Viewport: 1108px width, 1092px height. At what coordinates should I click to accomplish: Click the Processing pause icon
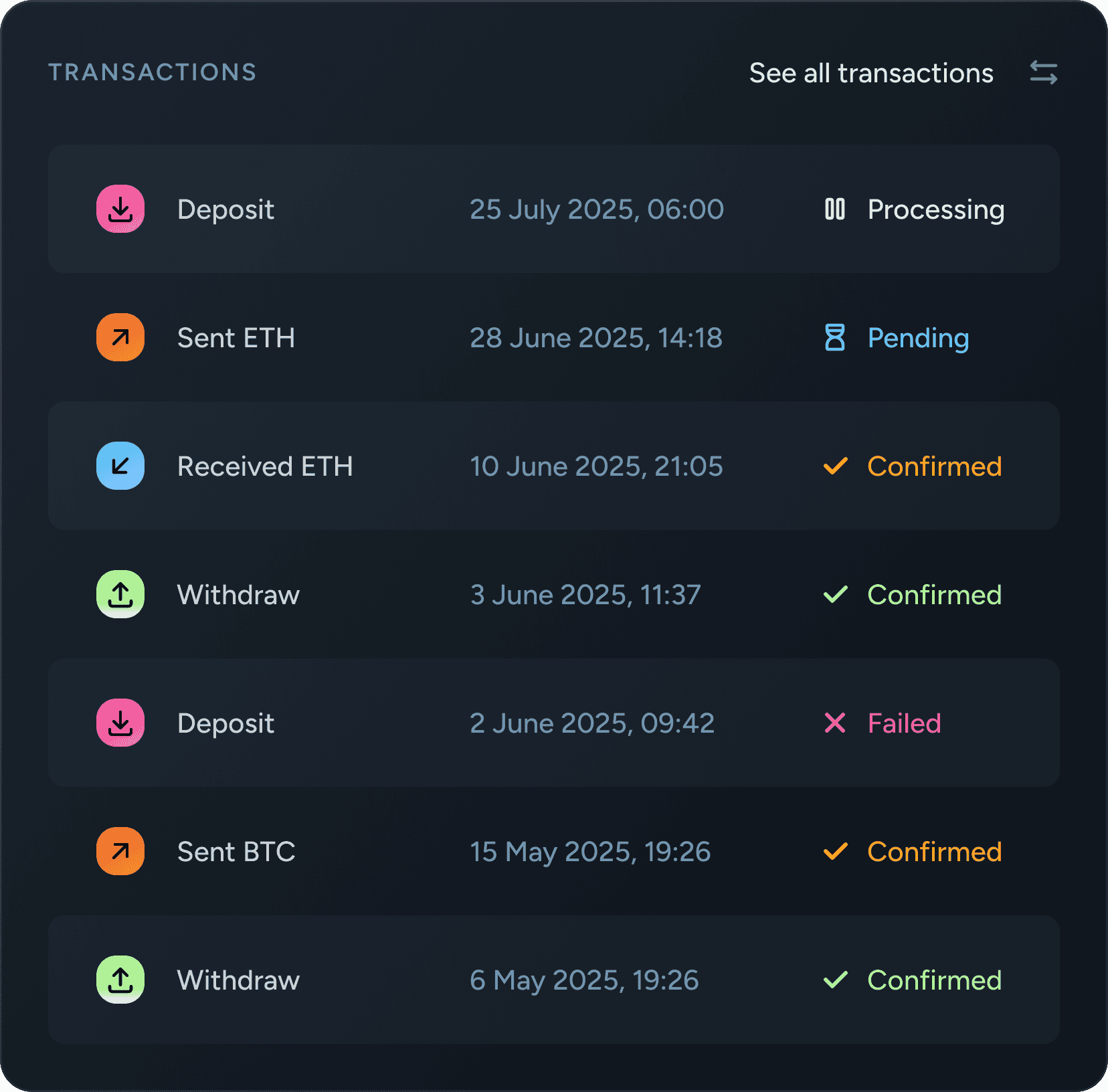834,209
